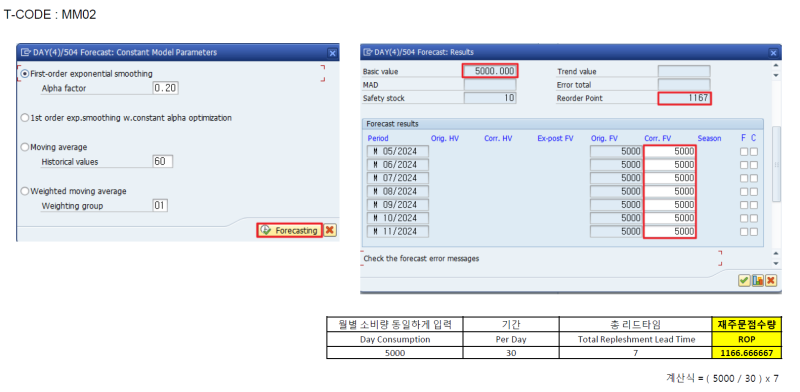This screenshot has height=392, width=800.
Task: Click the Reorder Point field showing 1167
Action: point(684,98)
